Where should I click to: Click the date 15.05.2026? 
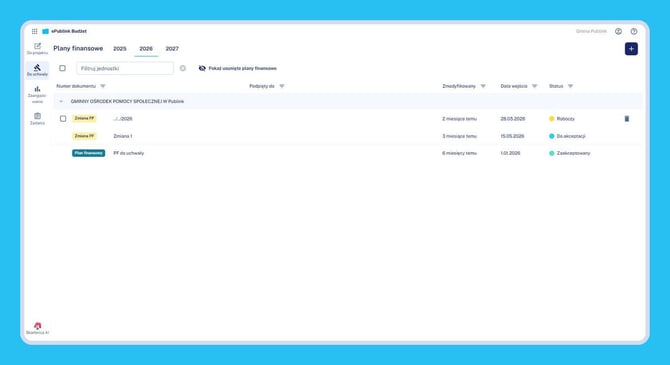point(512,136)
